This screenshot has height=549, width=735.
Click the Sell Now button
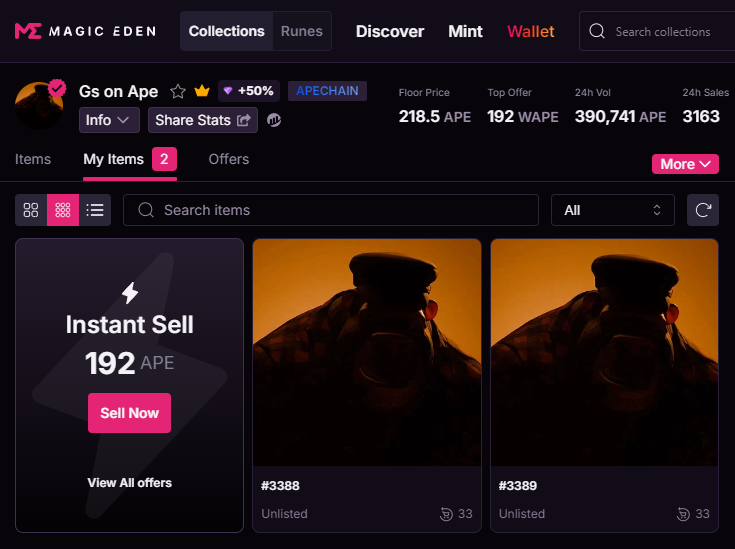coord(129,413)
